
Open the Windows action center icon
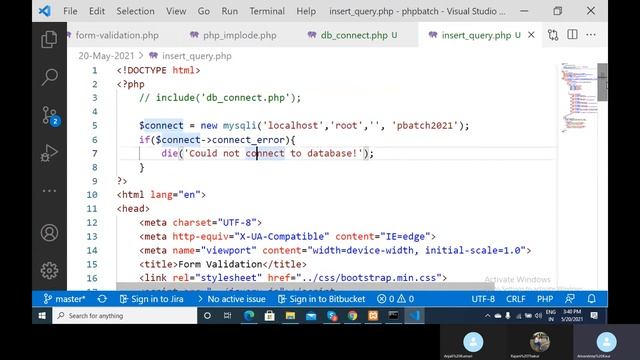click(594, 316)
